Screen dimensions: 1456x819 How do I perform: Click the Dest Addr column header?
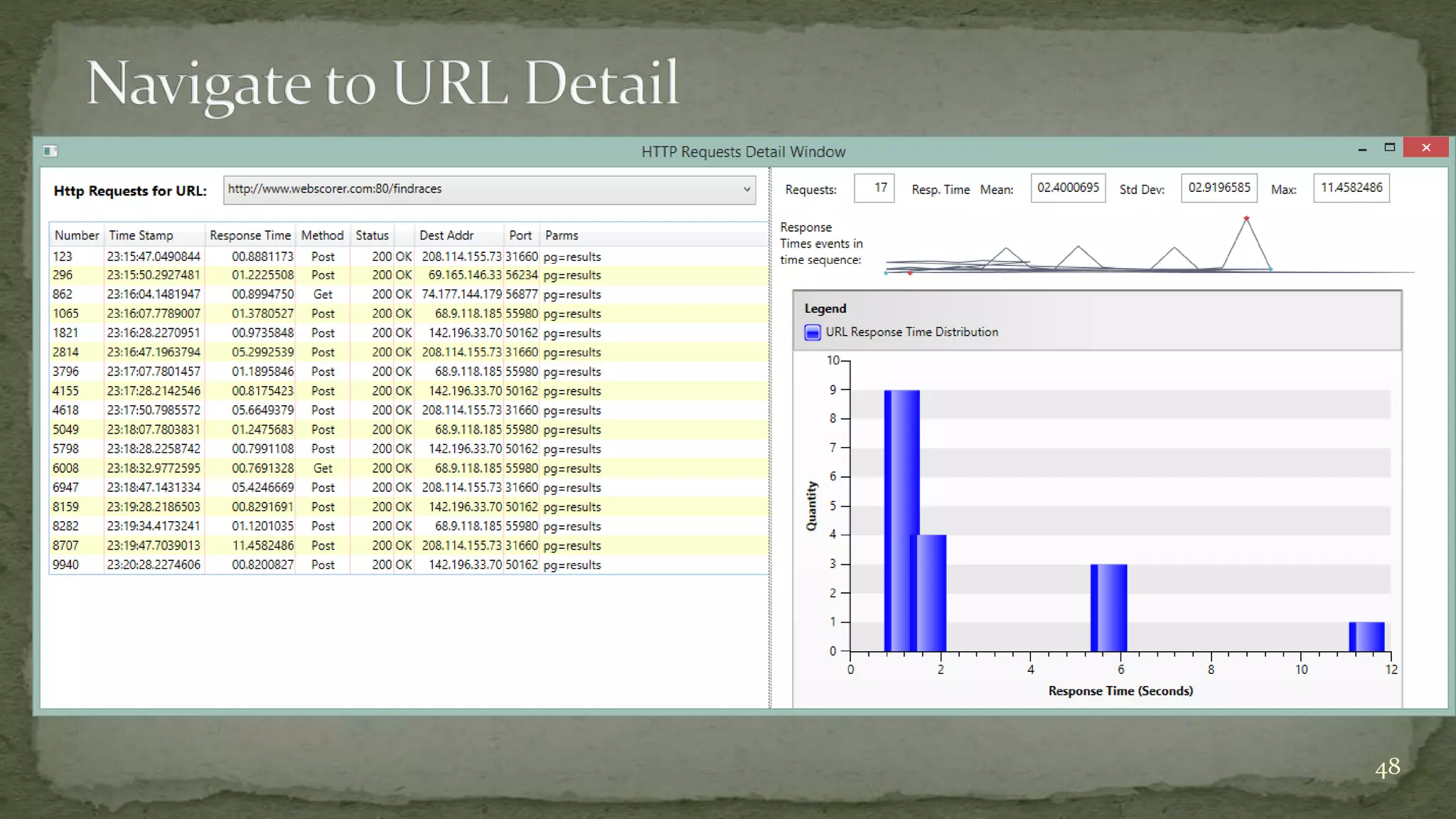446,235
